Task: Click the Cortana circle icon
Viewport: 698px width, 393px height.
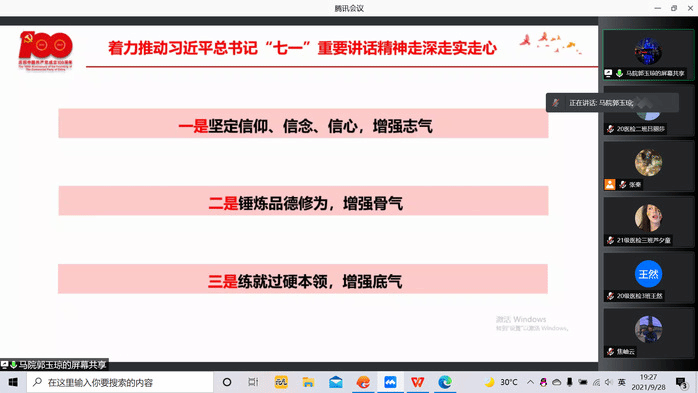Action: click(x=227, y=382)
